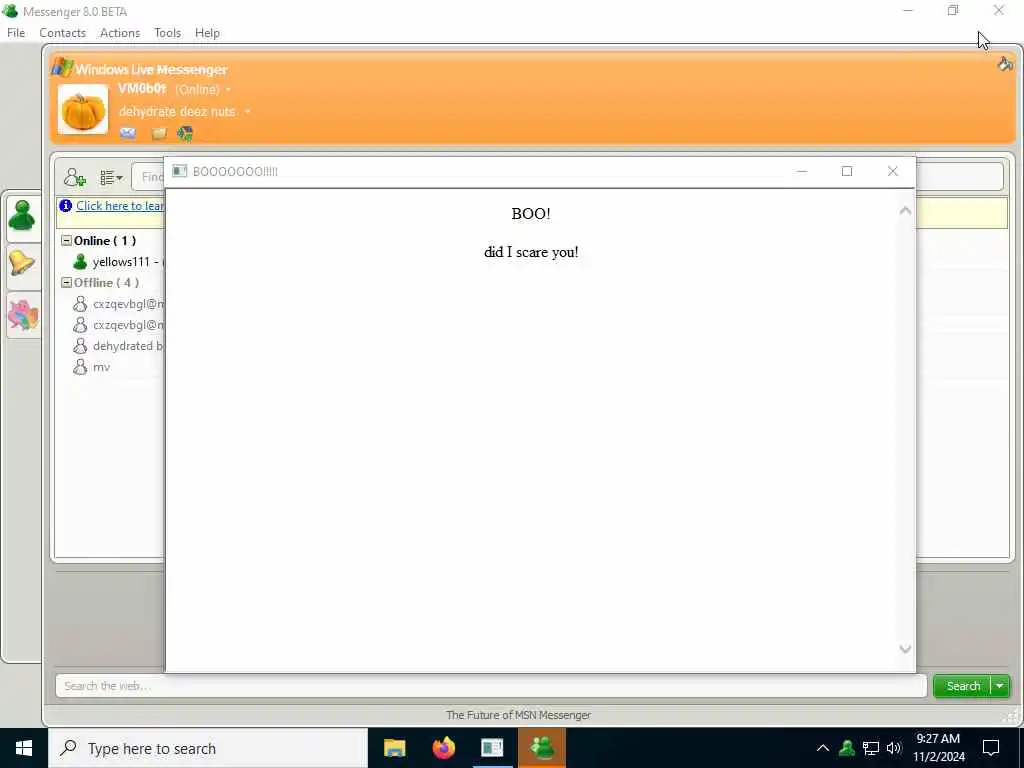Select the green contacts tab in sidebar
The image size is (1024, 768).
point(22,216)
